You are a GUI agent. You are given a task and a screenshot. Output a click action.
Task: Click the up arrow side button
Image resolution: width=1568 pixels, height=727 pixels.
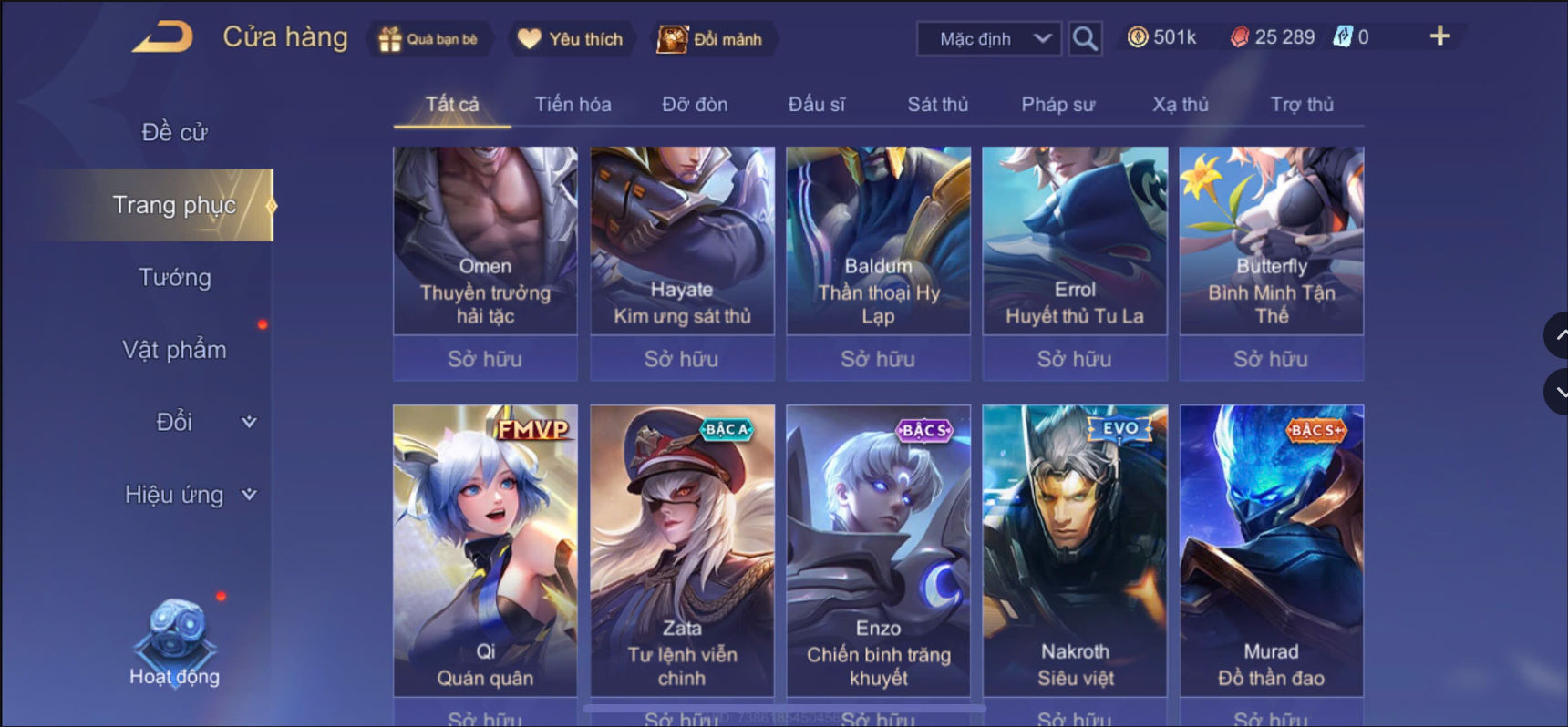pyautogui.click(x=1557, y=335)
